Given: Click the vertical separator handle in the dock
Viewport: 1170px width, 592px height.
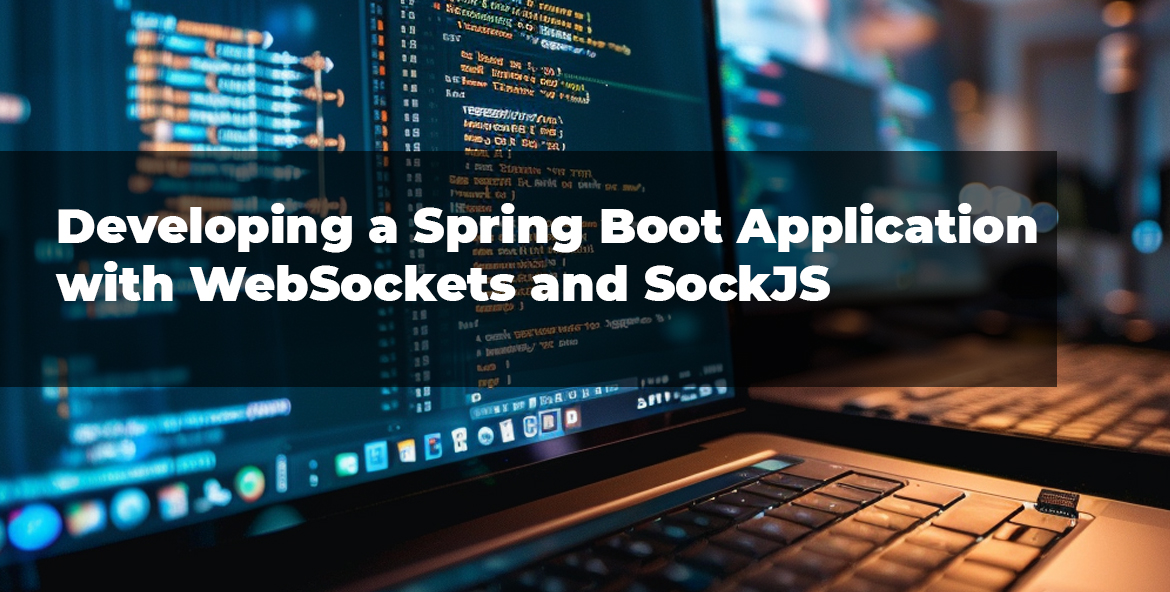Looking at the screenshot, I should (x=281, y=472).
